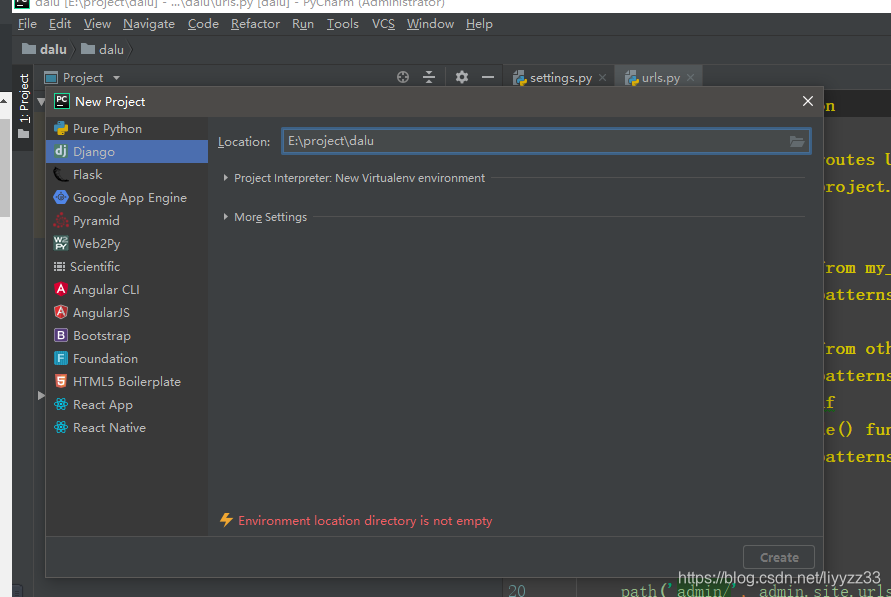Close the settings.py editor tab
Screen dimensions: 891x597
coord(602,78)
